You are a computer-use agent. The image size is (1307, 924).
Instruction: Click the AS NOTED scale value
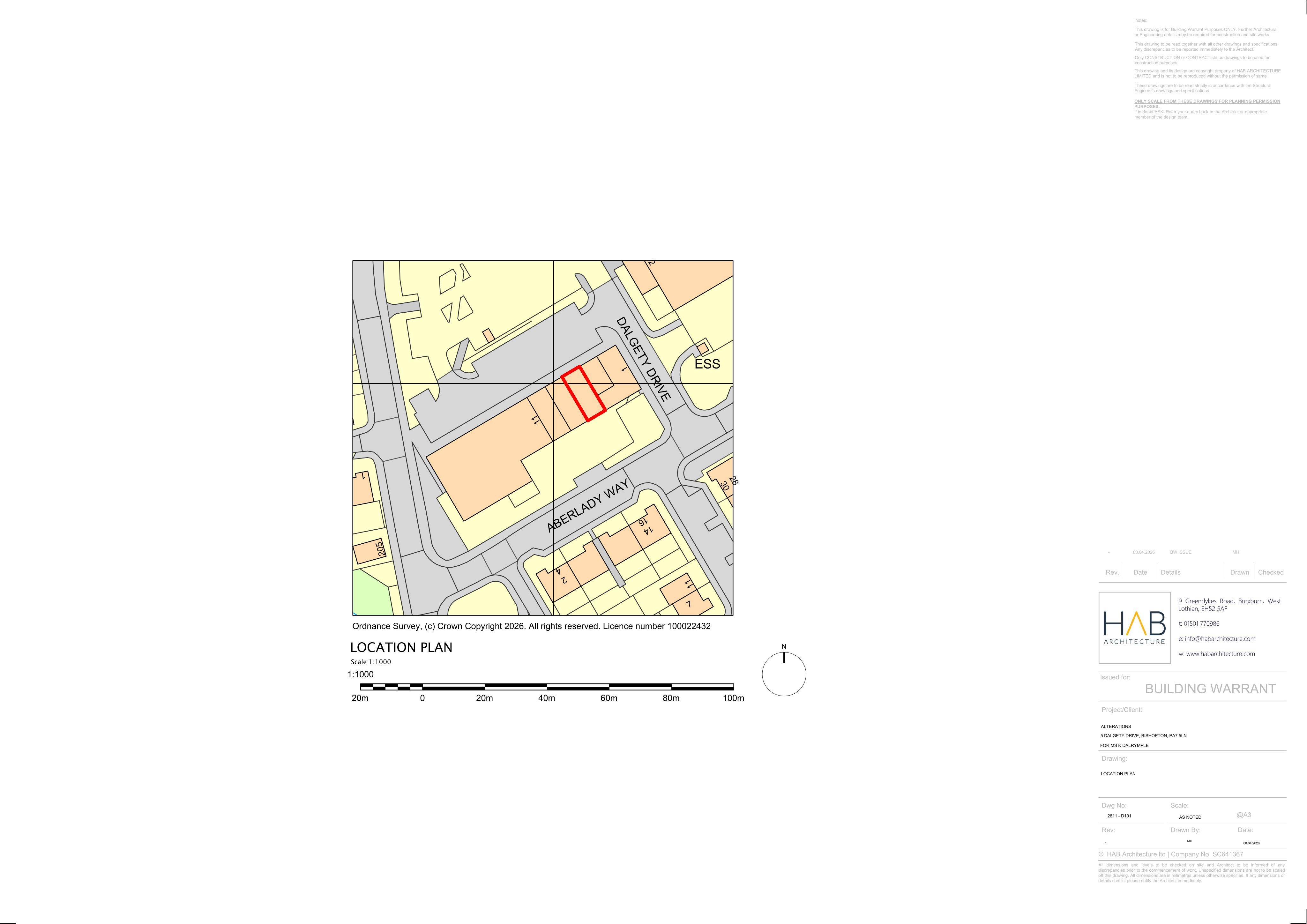[x=1190, y=817]
